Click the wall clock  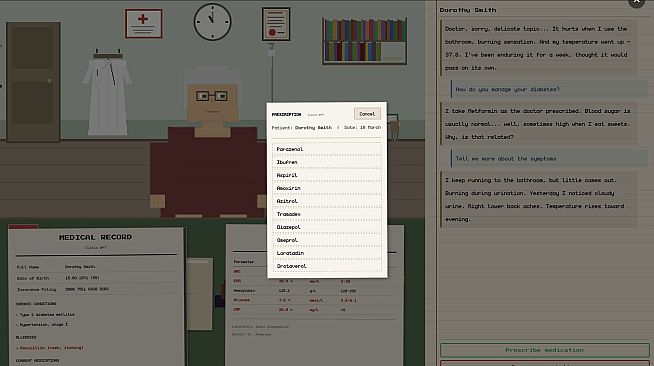point(212,22)
